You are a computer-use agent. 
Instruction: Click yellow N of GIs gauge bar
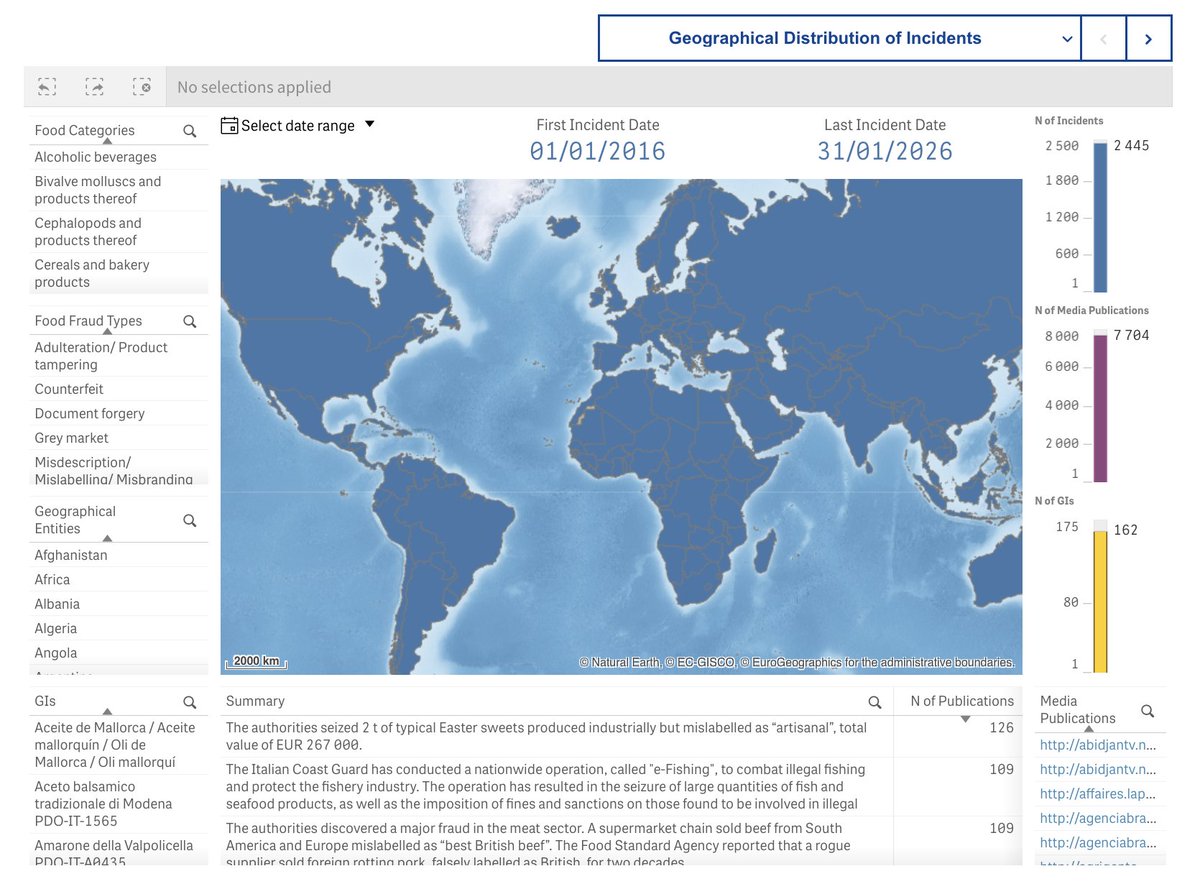point(1100,601)
